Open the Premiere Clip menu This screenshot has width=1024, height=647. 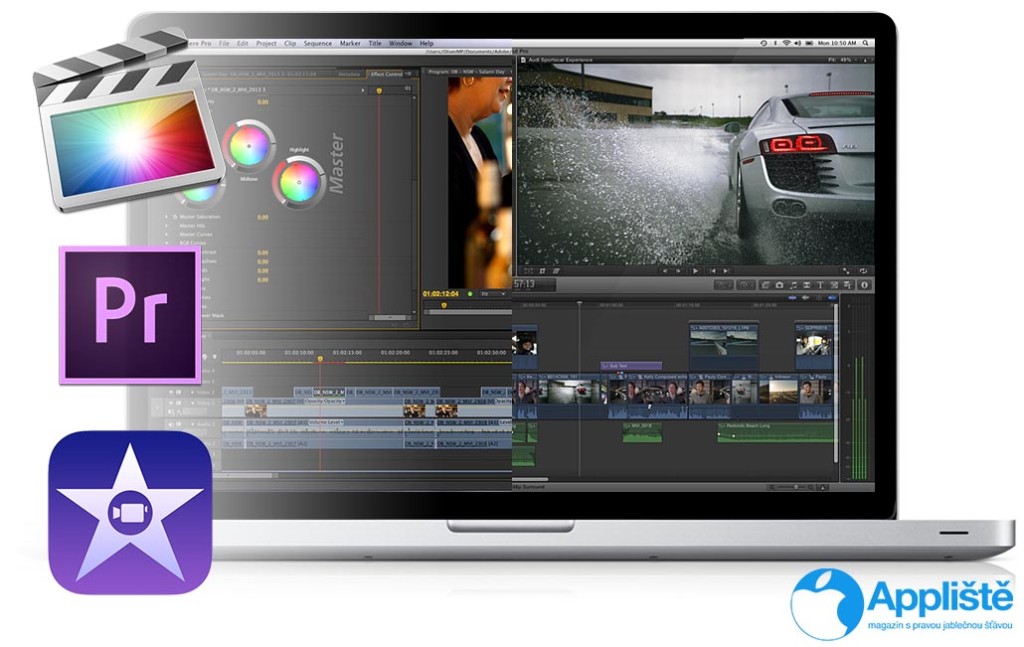[x=290, y=43]
